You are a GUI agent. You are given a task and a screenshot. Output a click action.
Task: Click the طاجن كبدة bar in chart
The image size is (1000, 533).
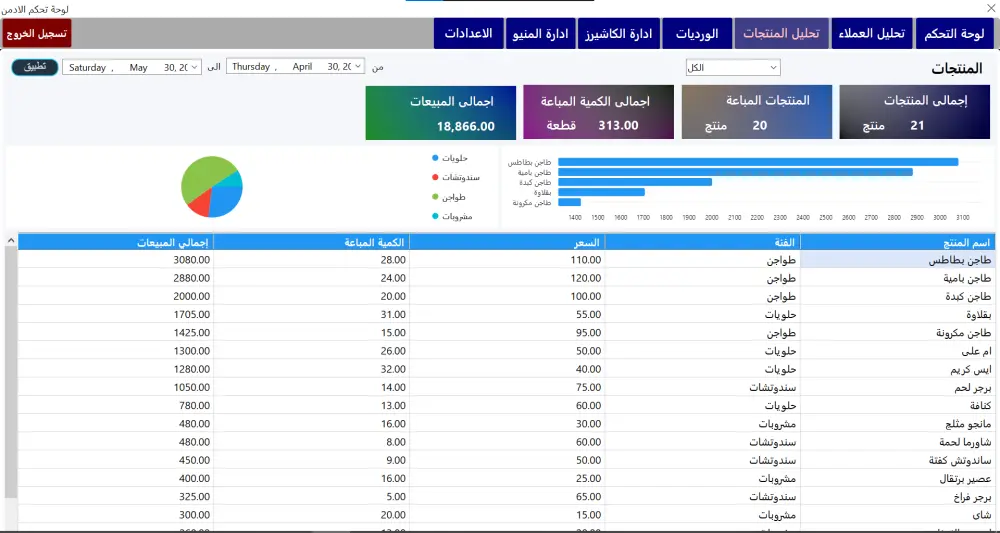coord(635,182)
